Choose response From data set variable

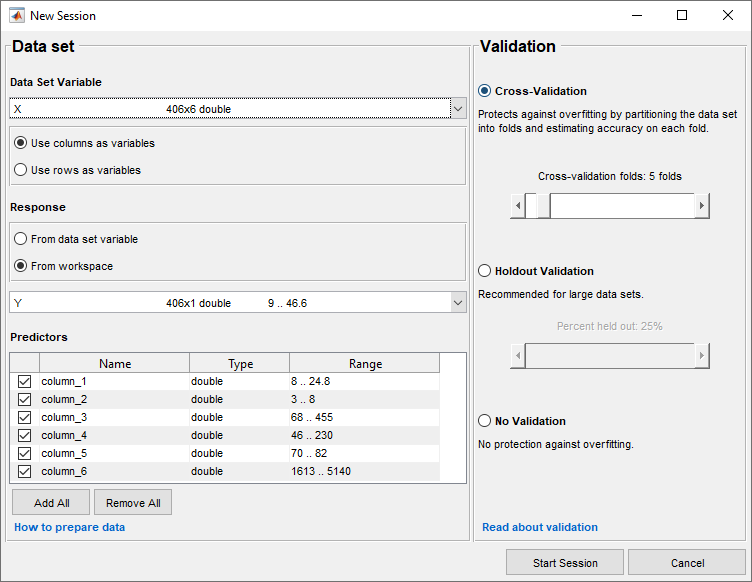click(x=21, y=239)
